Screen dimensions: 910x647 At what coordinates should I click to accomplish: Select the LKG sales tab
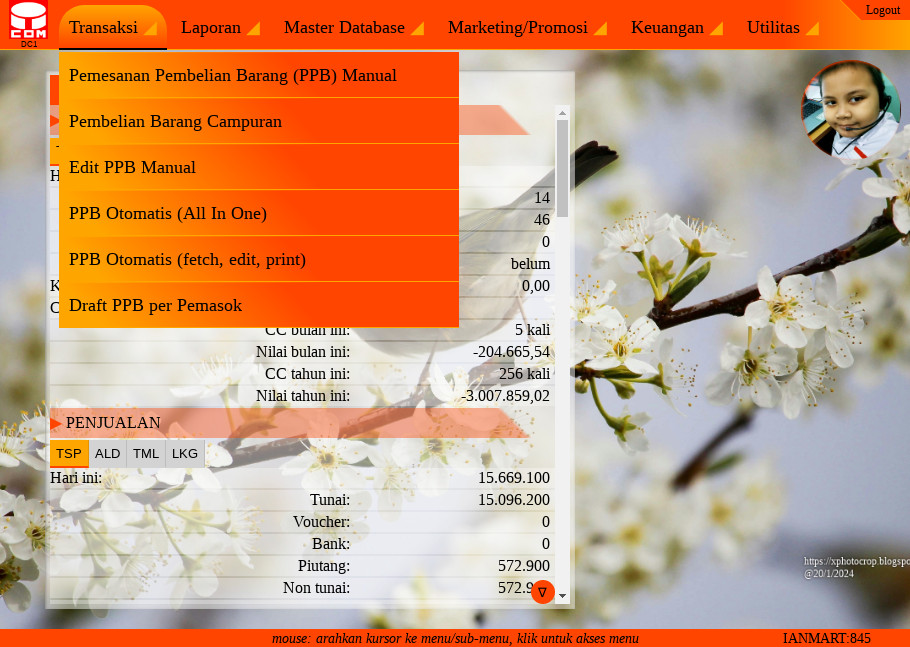(185, 454)
